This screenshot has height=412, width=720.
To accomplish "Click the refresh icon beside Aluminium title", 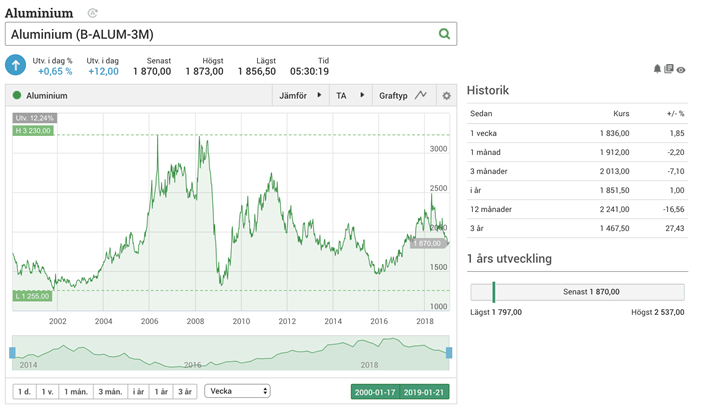I will tap(92, 13).
